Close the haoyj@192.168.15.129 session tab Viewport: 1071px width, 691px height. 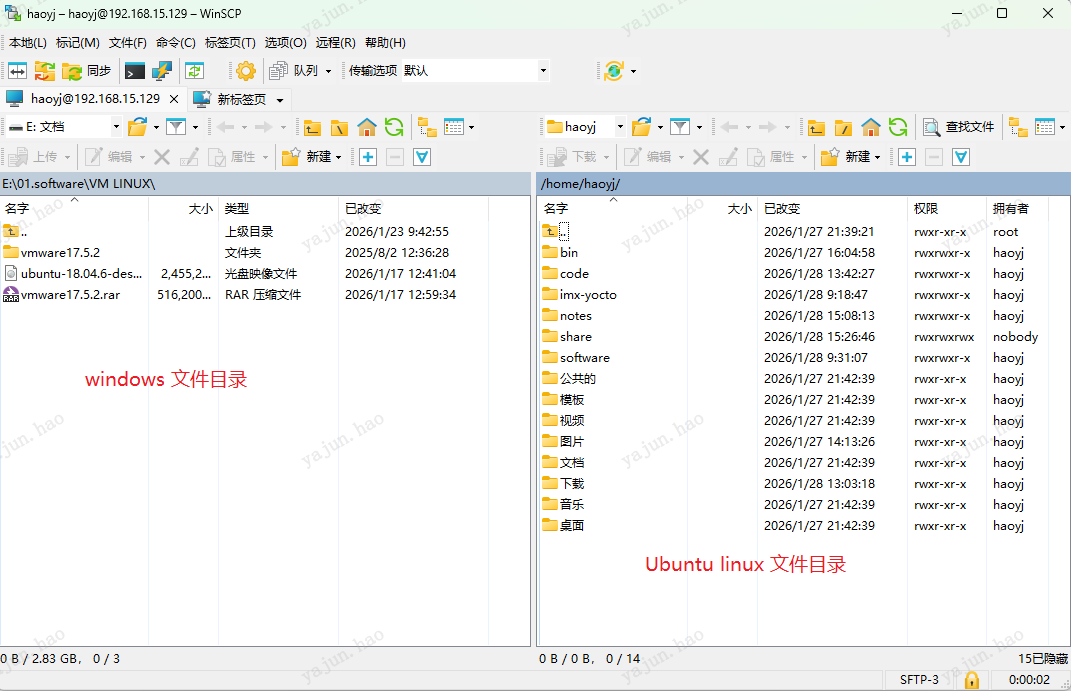[x=174, y=99]
